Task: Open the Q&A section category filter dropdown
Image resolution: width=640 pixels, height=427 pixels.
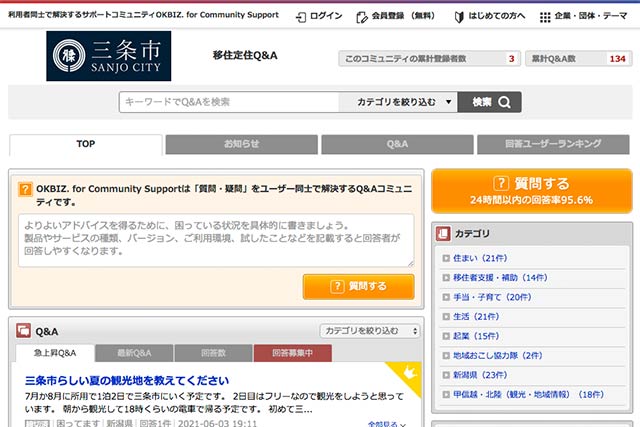Action: [x=370, y=331]
